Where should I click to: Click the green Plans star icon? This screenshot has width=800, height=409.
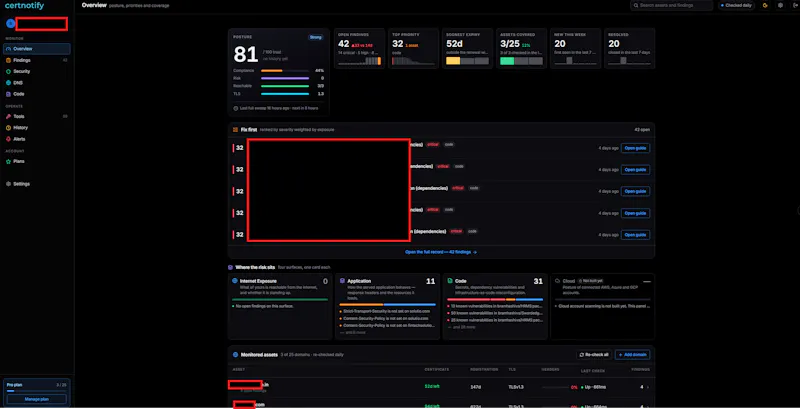8,161
